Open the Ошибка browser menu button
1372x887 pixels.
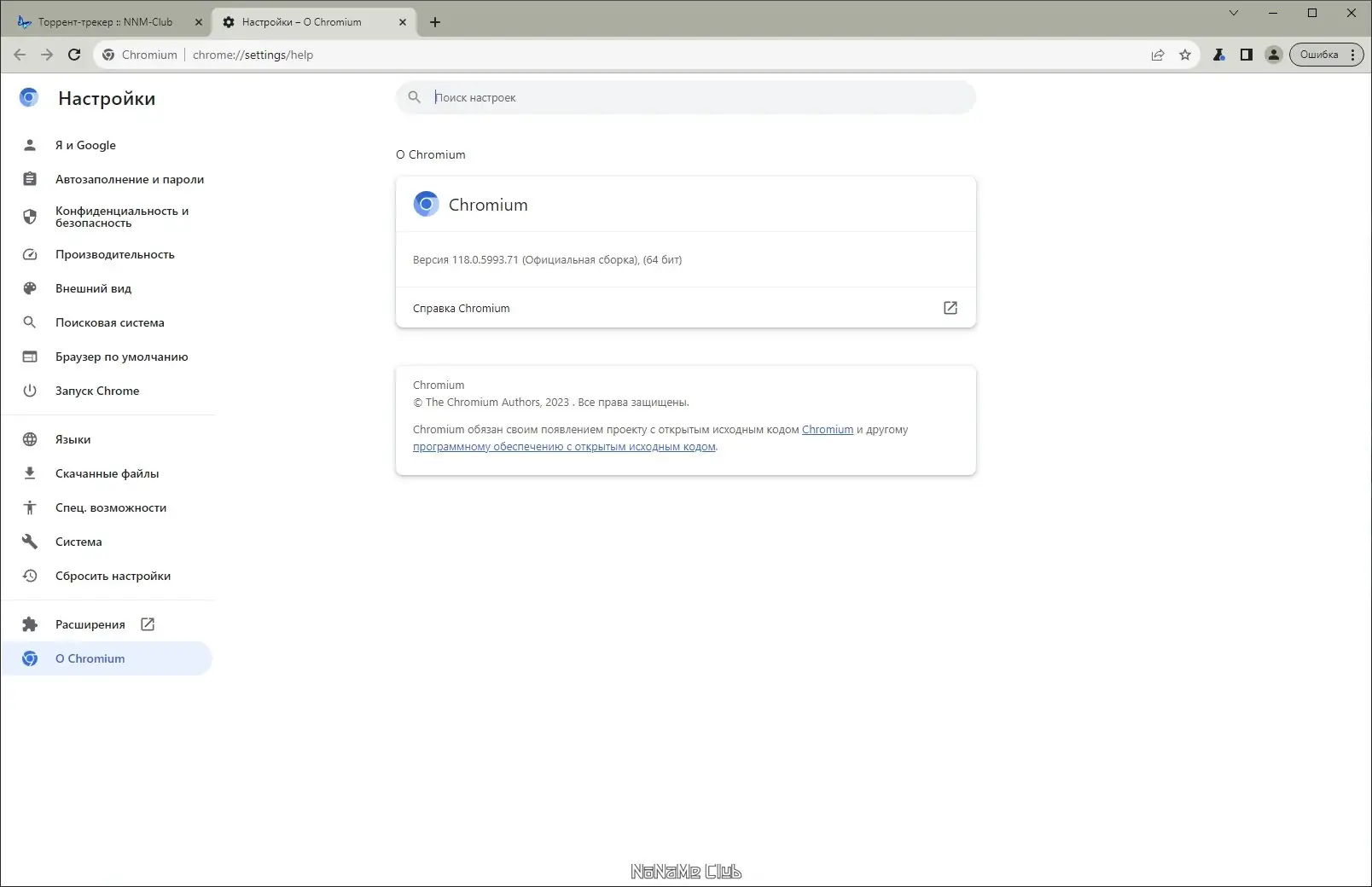coord(1327,55)
